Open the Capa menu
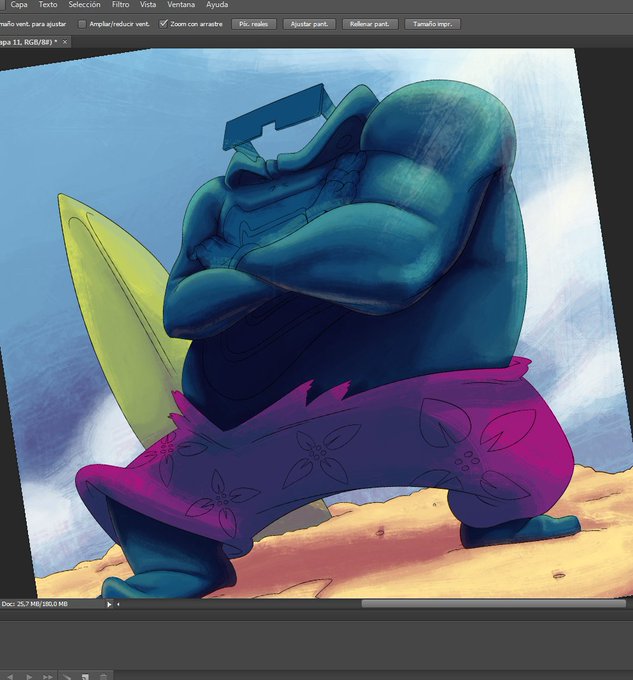Image resolution: width=633 pixels, height=680 pixels. click(19, 5)
